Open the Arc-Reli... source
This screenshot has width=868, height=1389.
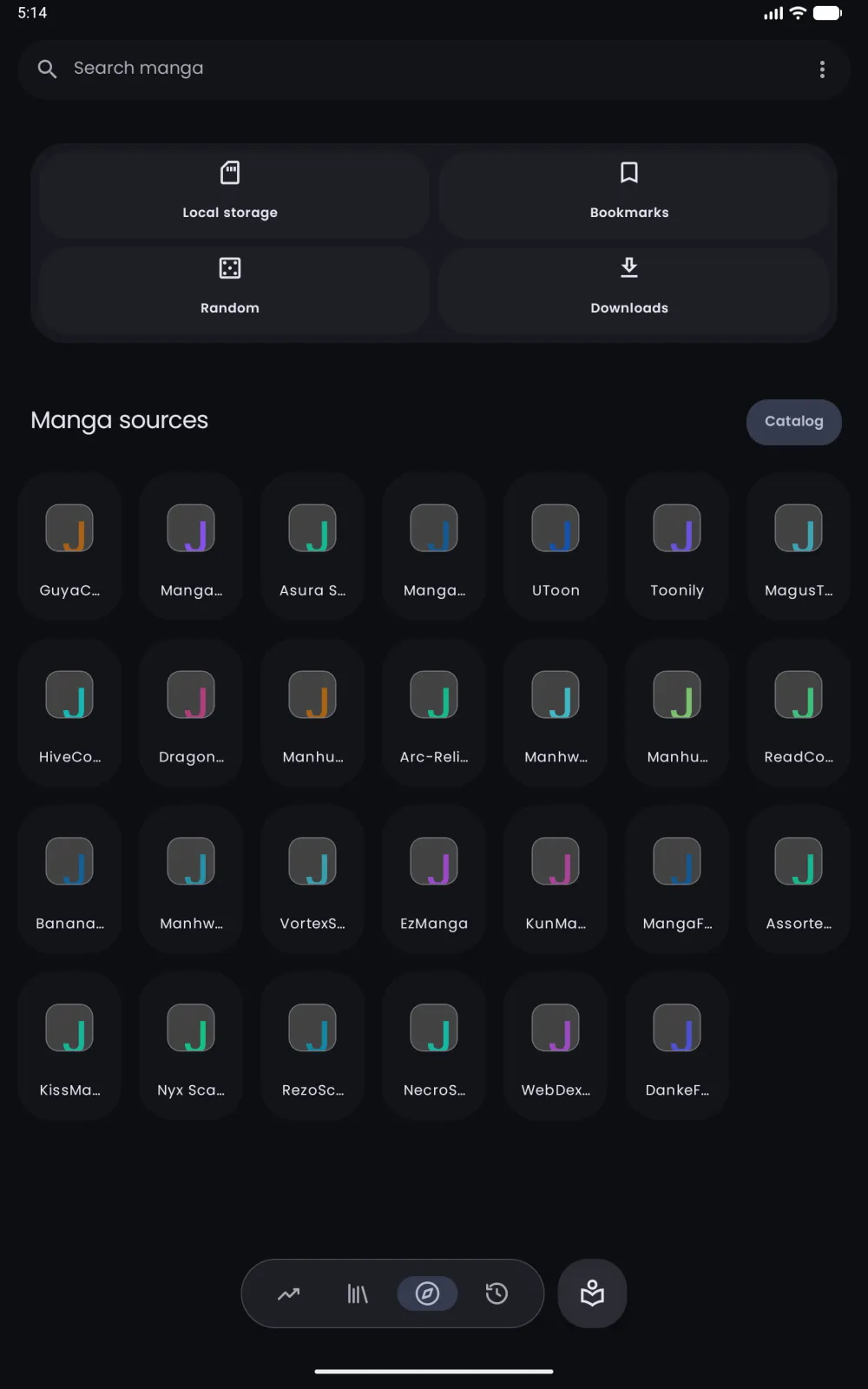(434, 714)
